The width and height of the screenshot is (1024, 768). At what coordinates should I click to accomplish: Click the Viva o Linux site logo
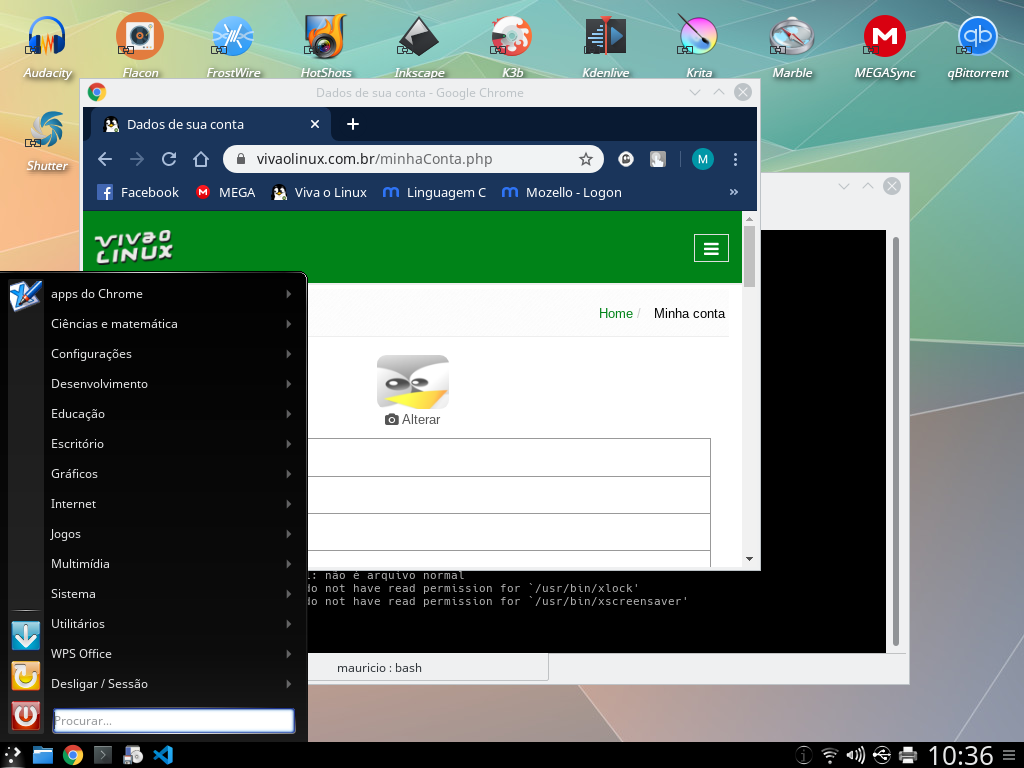[134, 247]
